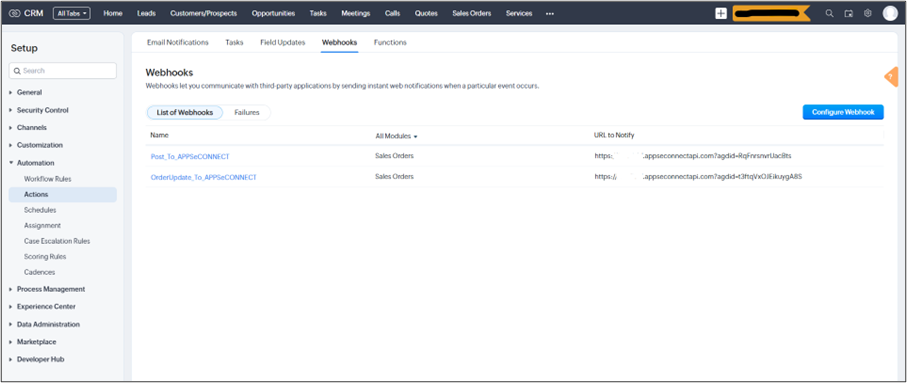Switch to the Failures view
The image size is (907, 383).
[247, 112]
